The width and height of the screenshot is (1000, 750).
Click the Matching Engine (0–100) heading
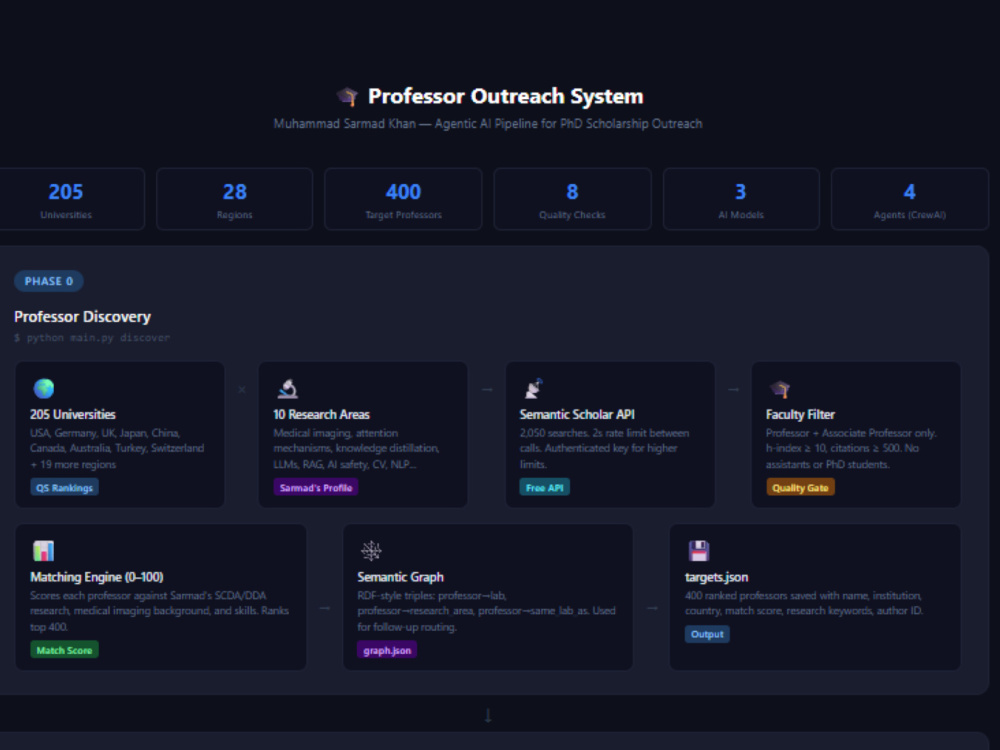pos(97,577)
